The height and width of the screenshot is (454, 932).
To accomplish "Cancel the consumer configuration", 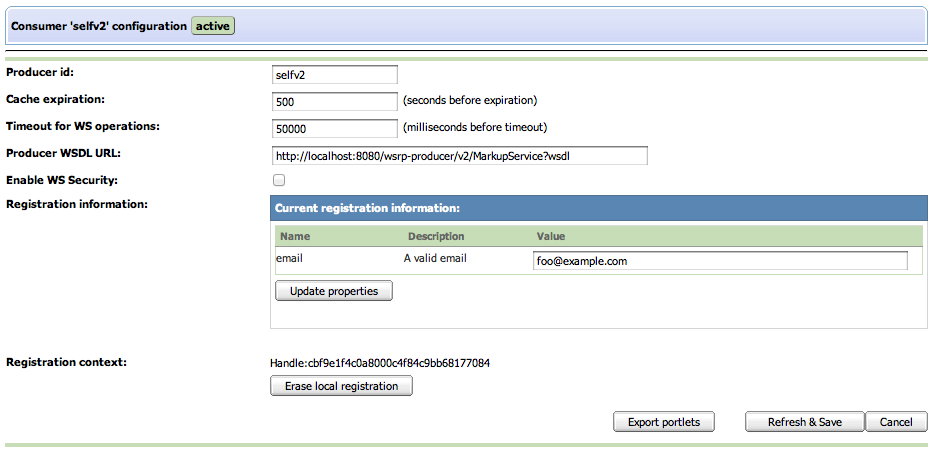I will click(896, 422).
